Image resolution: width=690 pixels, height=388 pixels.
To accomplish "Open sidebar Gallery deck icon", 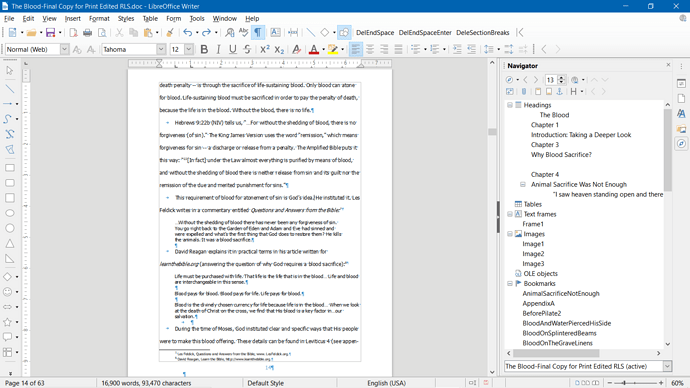I will pyautogui.click(x=681, y=129).
